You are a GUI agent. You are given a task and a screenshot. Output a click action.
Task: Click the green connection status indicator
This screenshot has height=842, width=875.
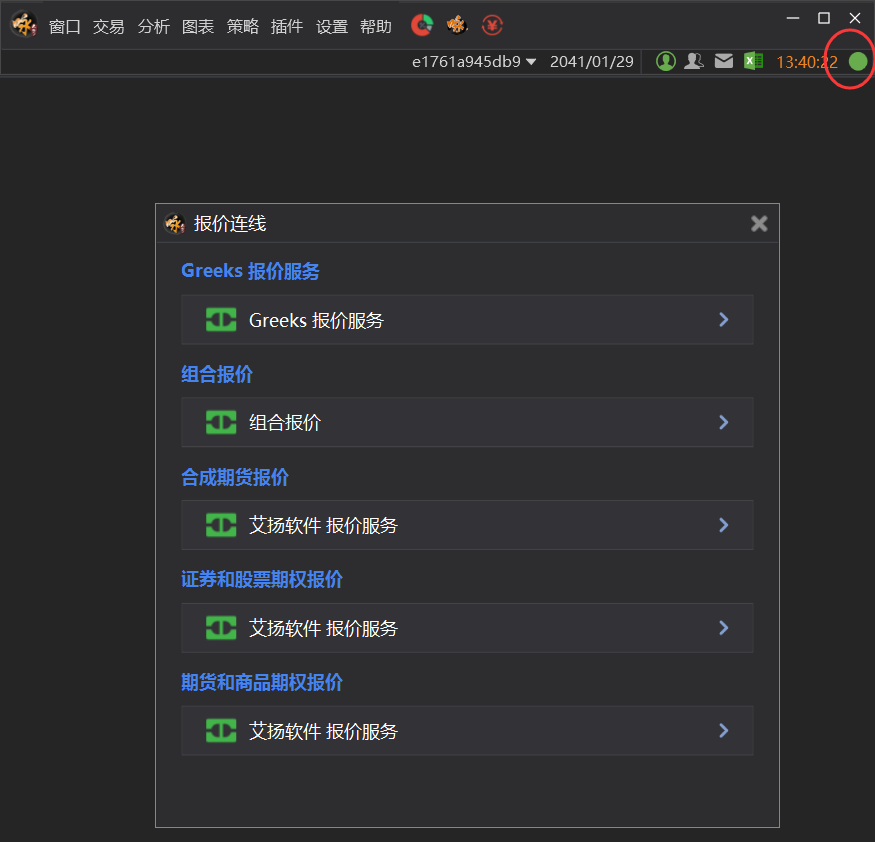pyautogui.click(x=858, y=61)
